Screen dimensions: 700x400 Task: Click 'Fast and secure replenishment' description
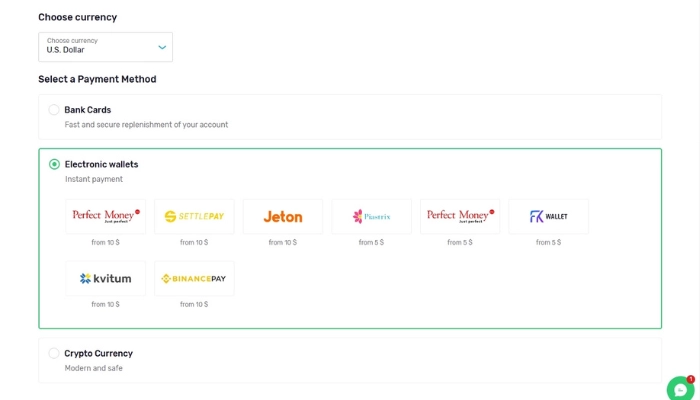click(146, 125)
